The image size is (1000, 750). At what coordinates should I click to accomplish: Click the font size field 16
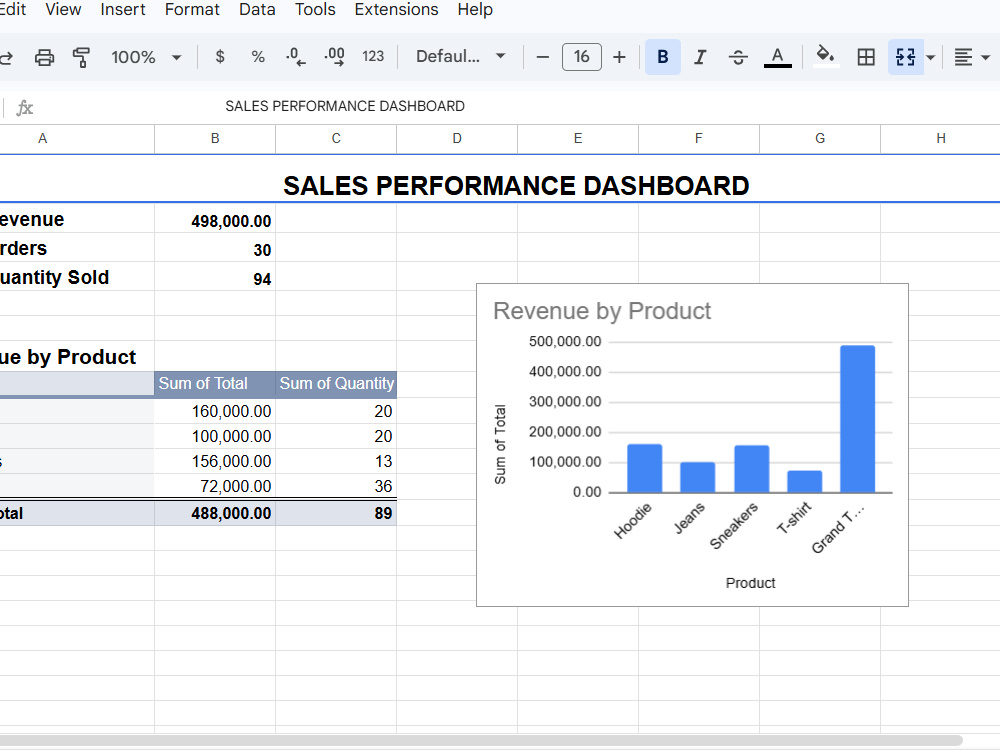pos(582,57)
